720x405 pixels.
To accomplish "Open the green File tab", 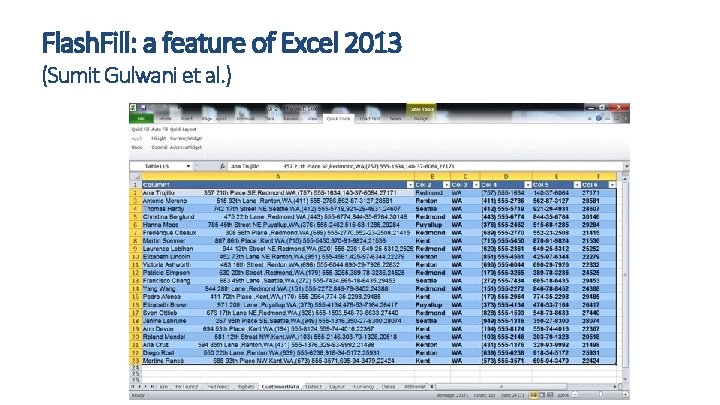I will 141,118.
